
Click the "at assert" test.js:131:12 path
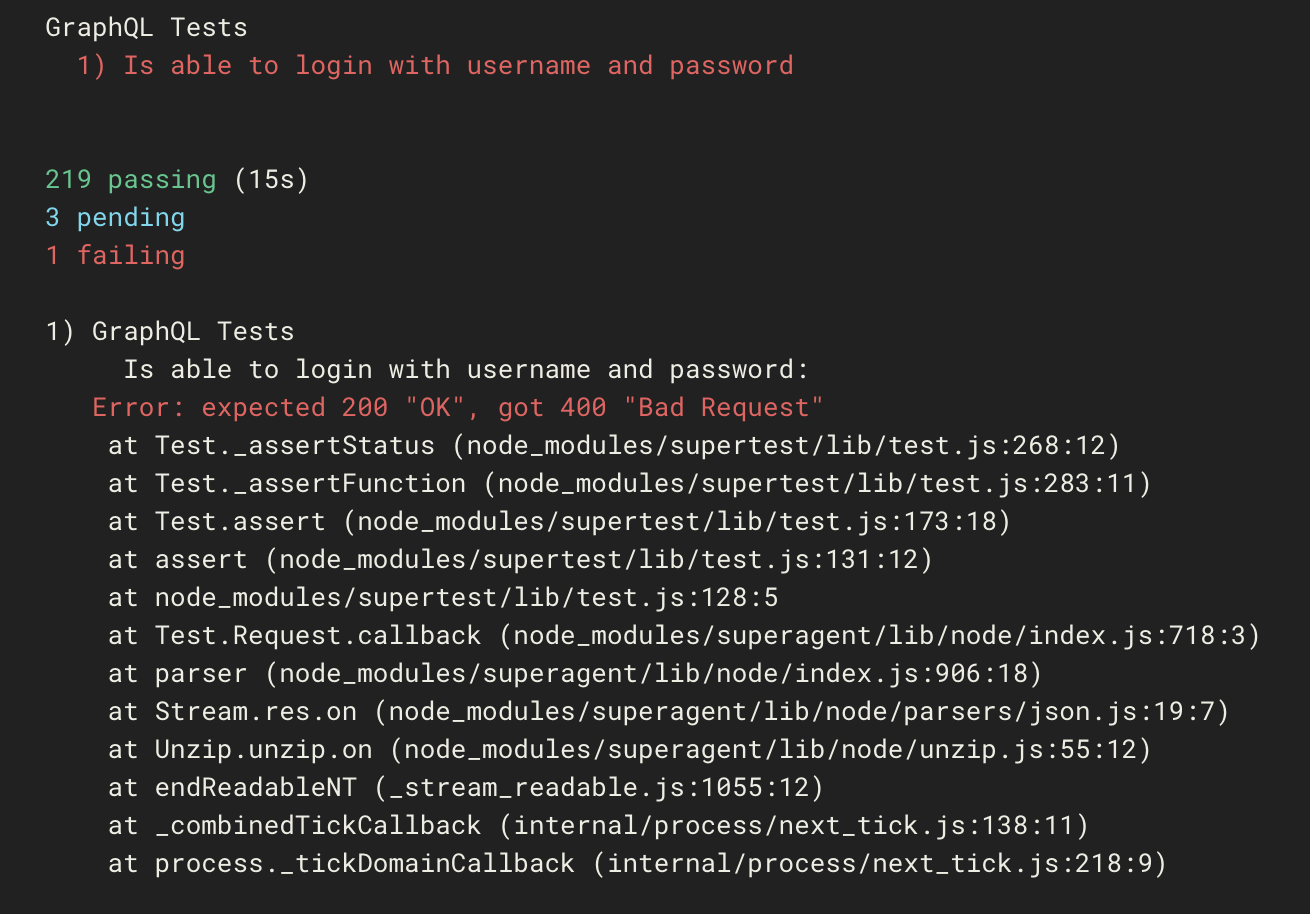(605, 560)
